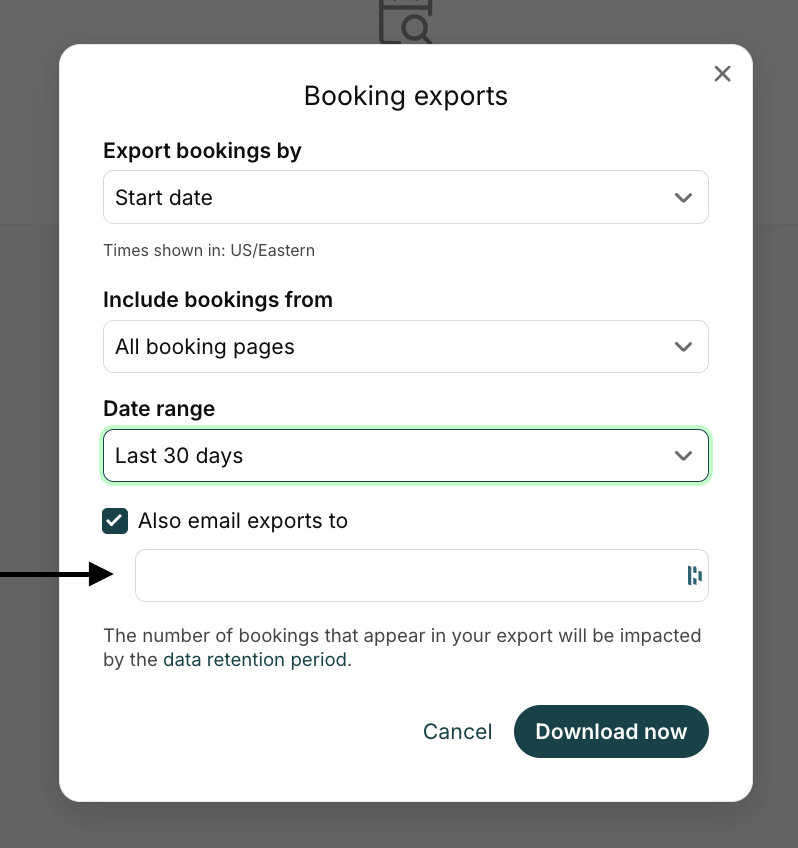Click the Dashlane icon in email field
Screen dimensions: 798x848
[x=694, y=575]
